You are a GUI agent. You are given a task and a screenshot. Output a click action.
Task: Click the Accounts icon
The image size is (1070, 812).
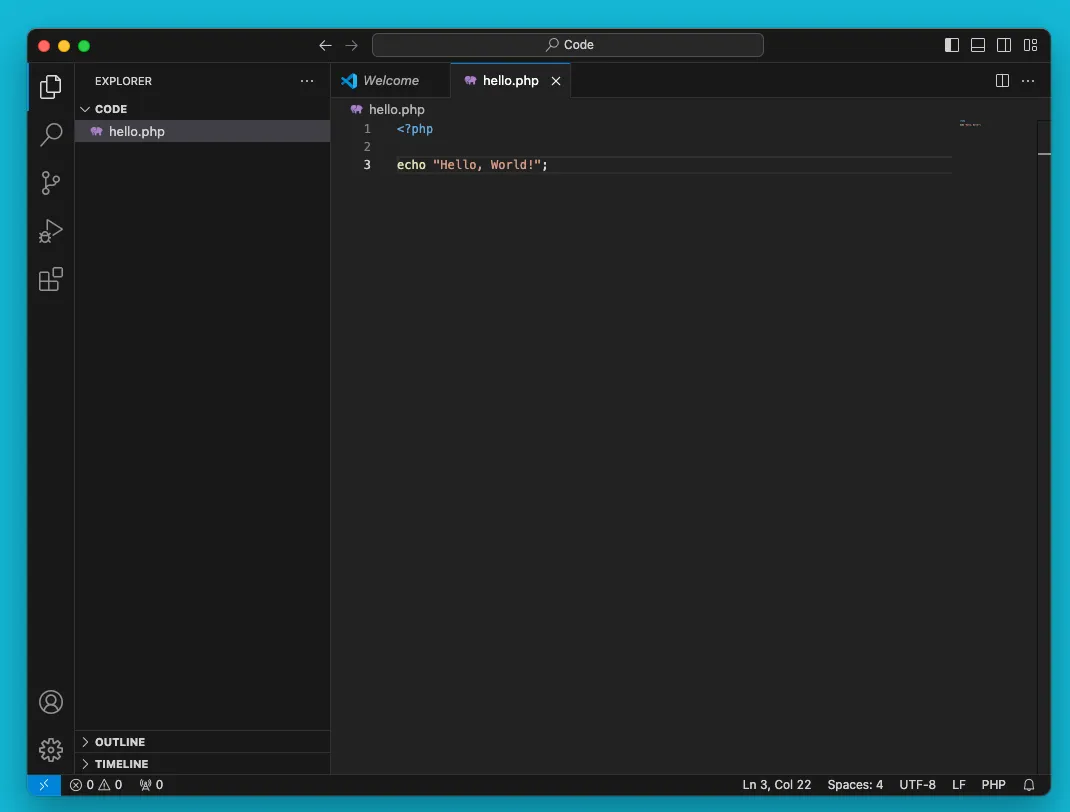(51, 702)
